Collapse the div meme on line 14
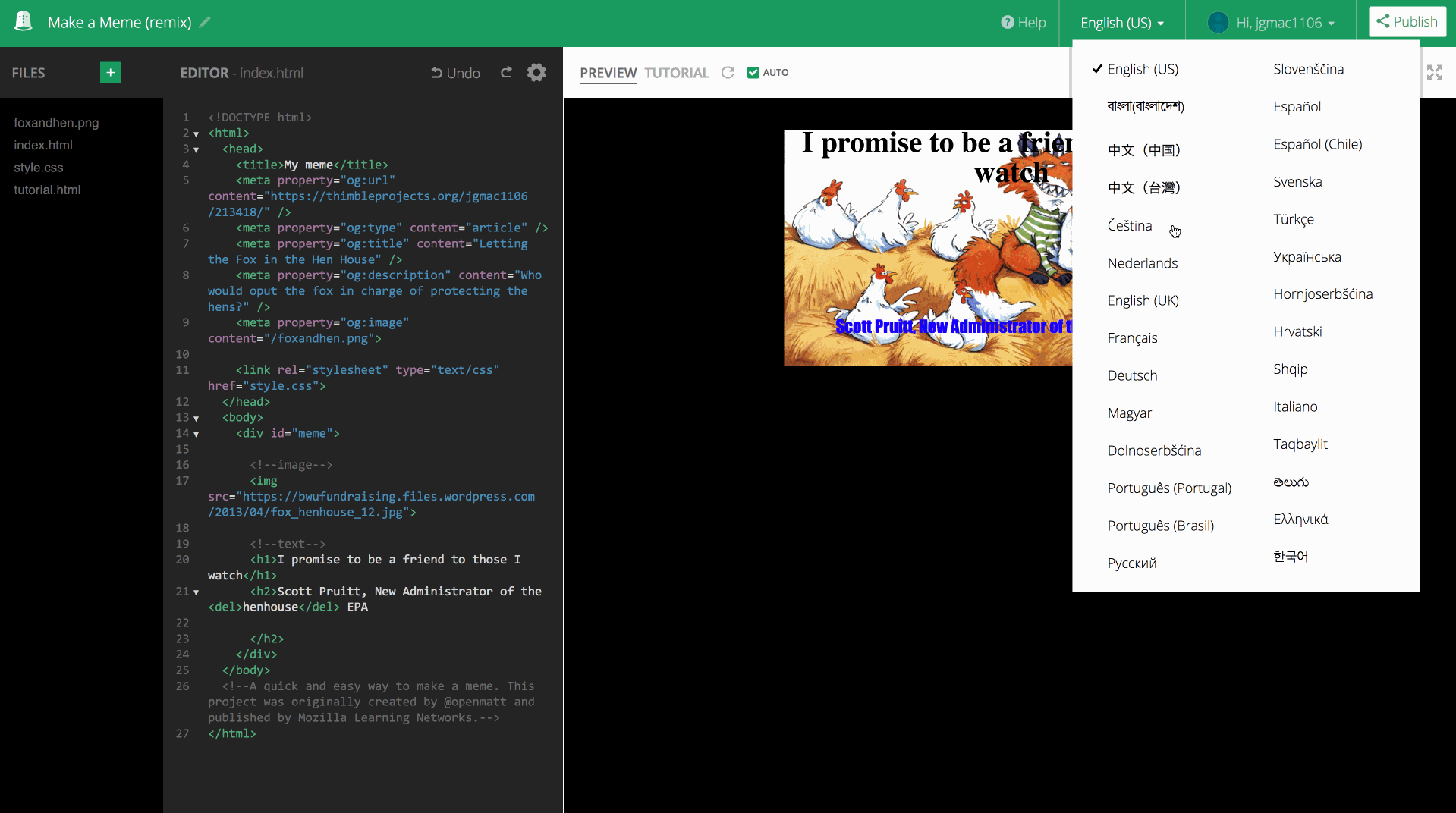 (x=196, y=435)
